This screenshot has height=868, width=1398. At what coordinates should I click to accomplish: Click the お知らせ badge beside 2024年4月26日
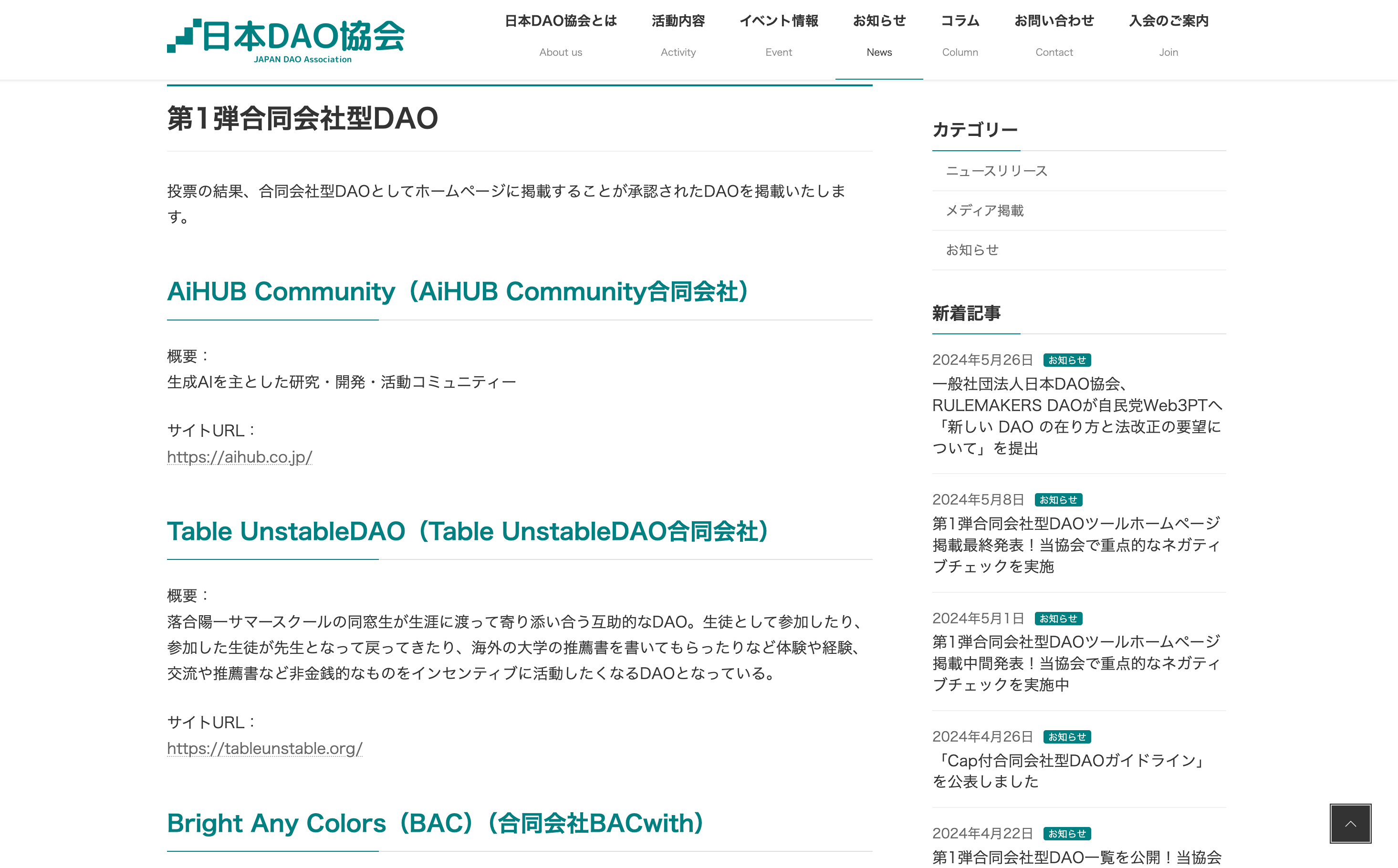tap(1067, 736)
